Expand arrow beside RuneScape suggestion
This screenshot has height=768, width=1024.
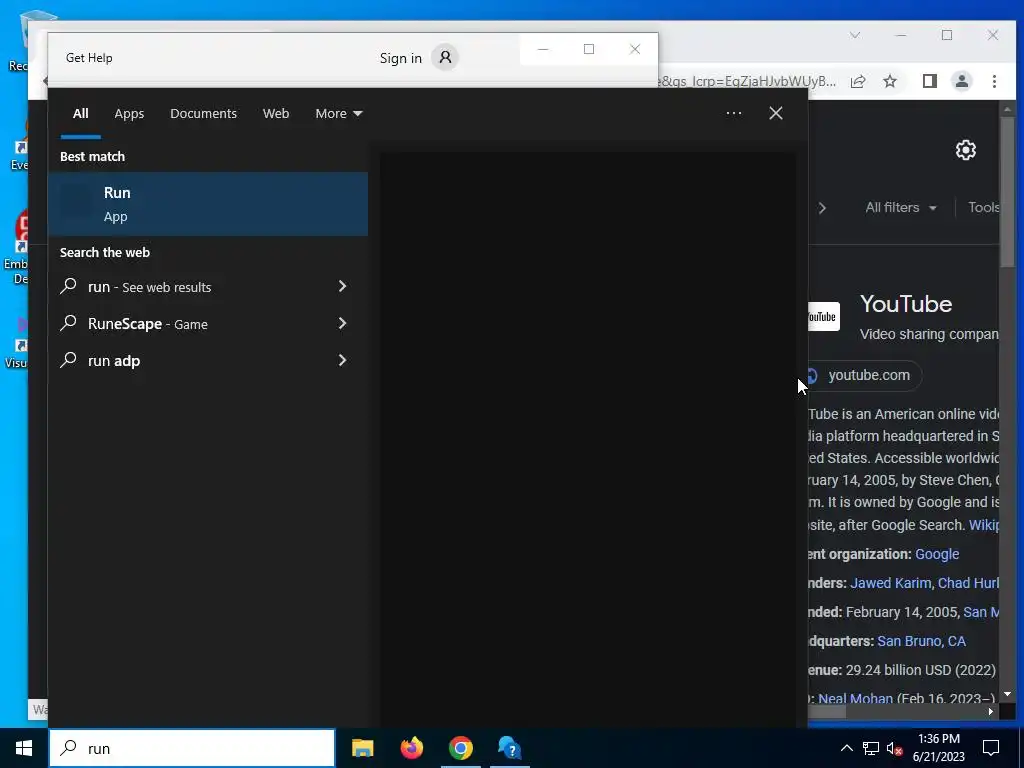pyautogui.click(x=342, y=323)
